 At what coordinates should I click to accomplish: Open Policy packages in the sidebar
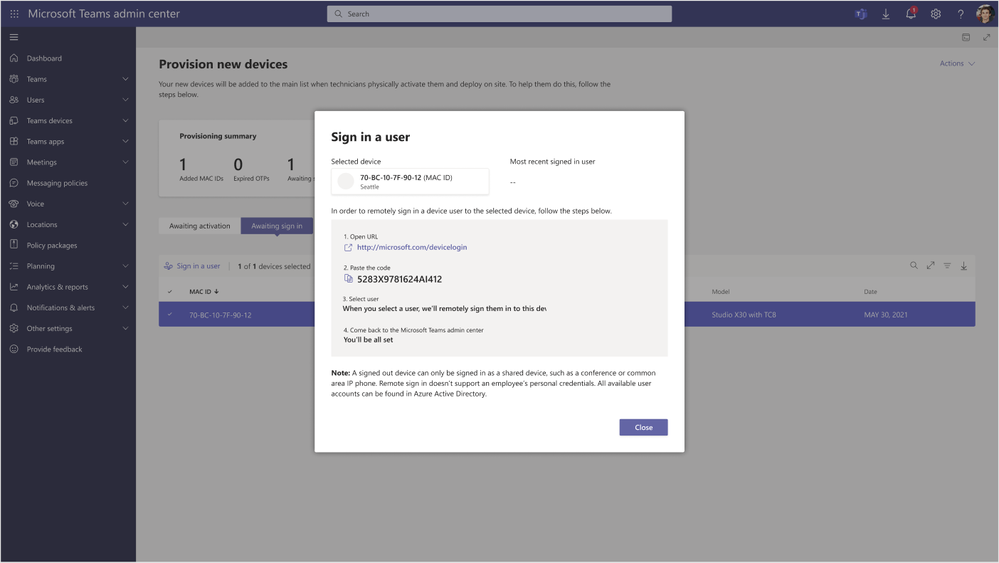(52, 245)
